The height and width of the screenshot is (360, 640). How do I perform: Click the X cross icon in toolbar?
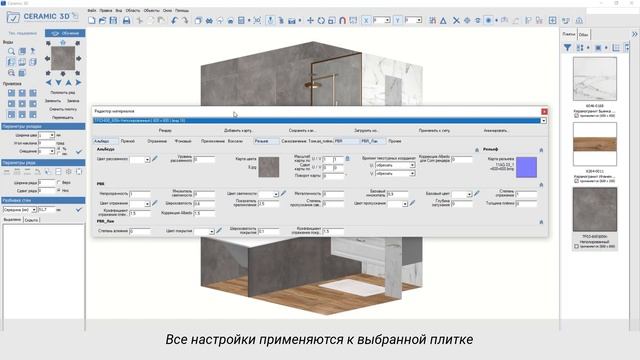pos(456,20)
